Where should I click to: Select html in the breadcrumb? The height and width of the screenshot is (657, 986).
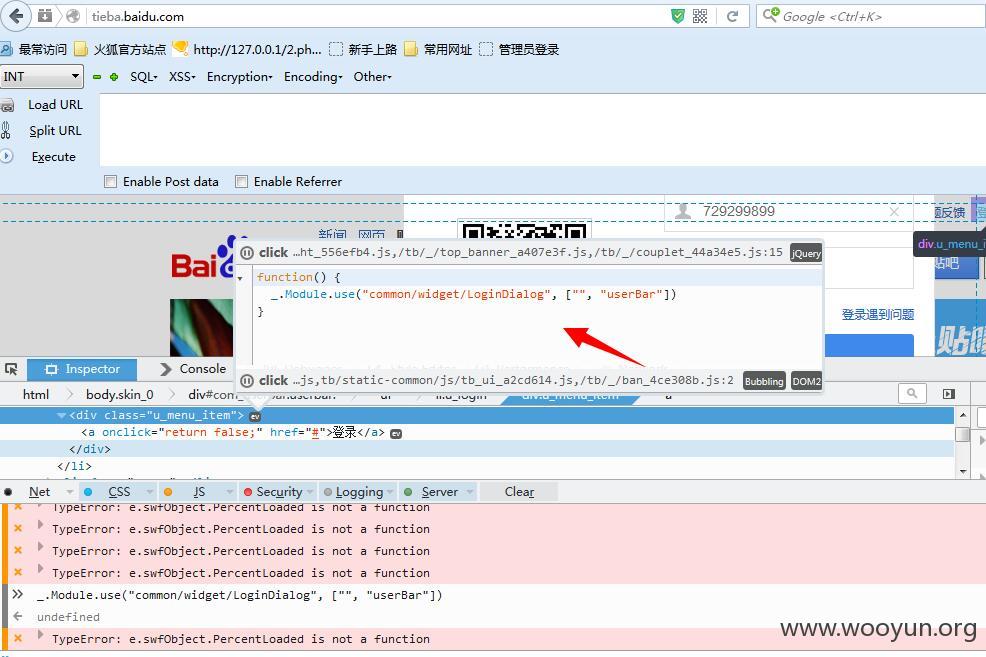[35, 394]
